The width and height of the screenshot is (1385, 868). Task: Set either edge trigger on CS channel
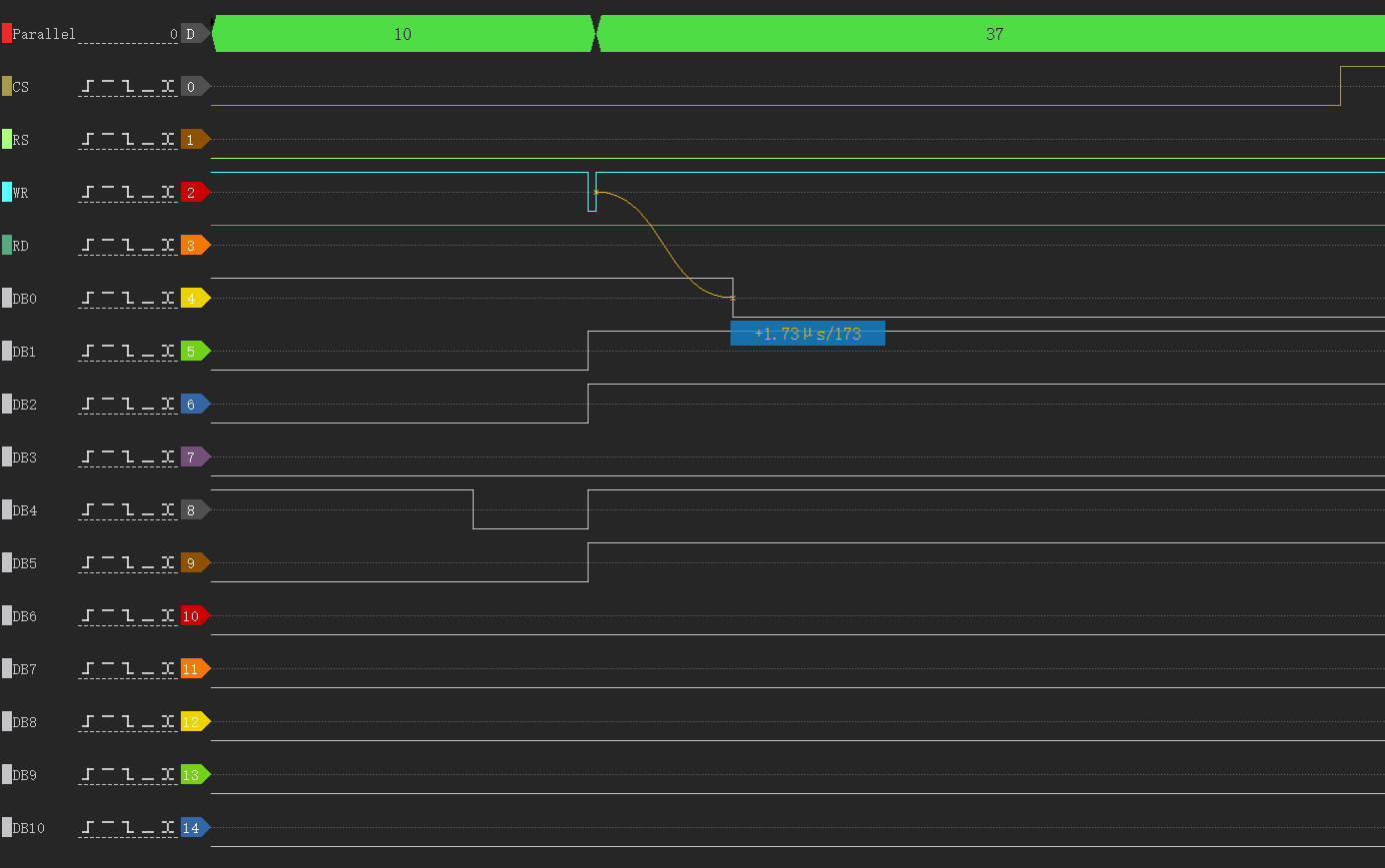coord(168,86)
